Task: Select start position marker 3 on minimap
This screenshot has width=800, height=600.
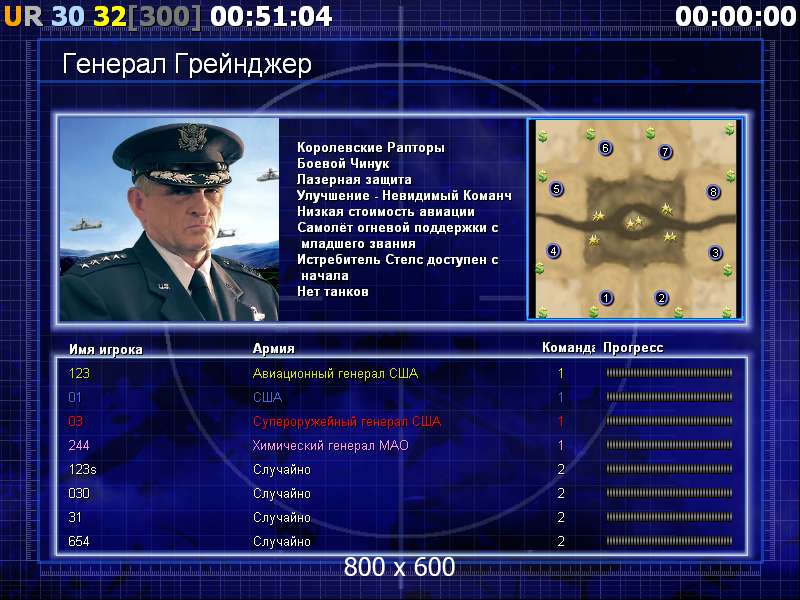Action: coord(715,253)
